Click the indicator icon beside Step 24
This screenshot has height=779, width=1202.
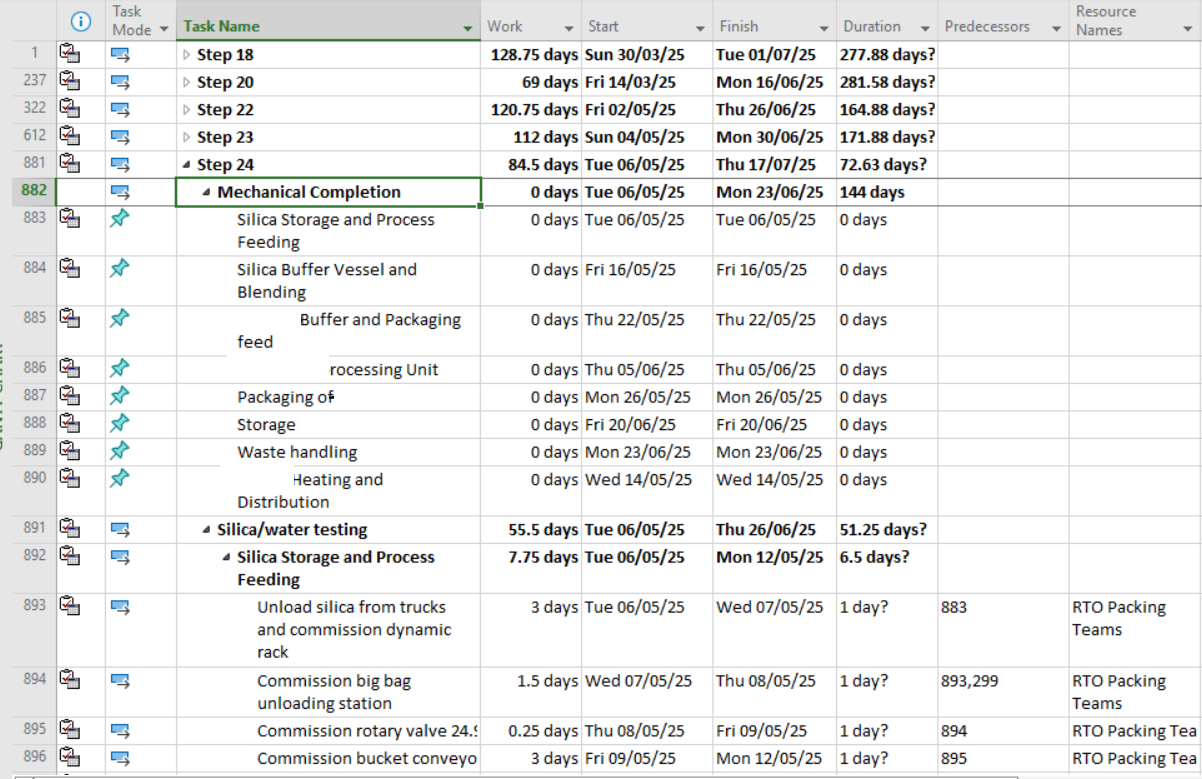click(69, 164)
